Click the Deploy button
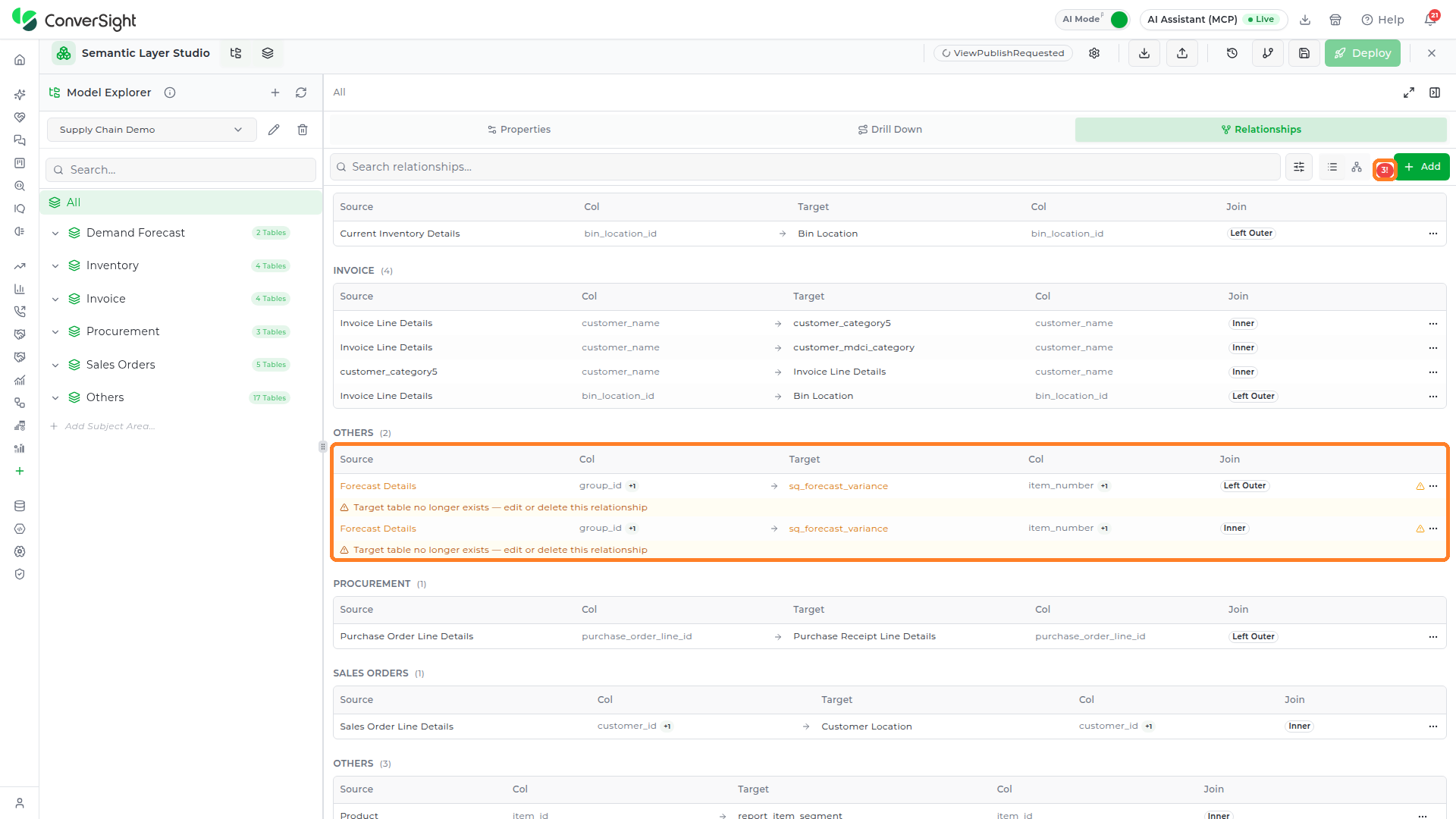The height and width of the screenshot is (819, 1456). 1363,53
